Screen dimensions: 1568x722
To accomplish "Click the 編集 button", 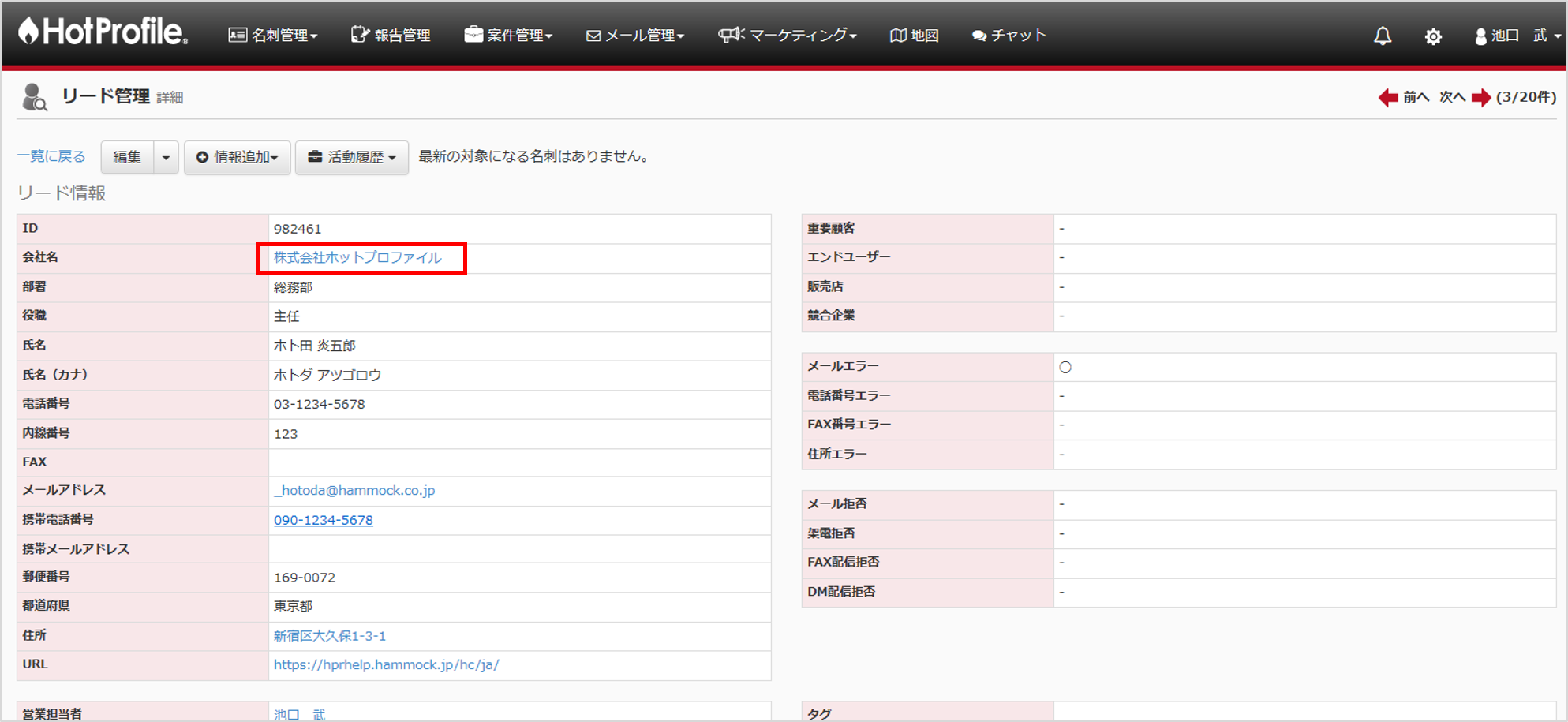I will (x=127, y=157).
